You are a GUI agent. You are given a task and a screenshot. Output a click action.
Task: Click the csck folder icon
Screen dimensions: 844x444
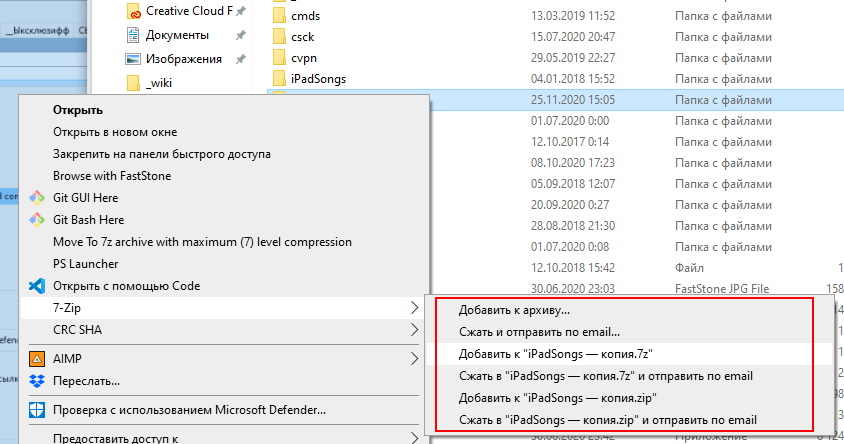click(279, 37)
